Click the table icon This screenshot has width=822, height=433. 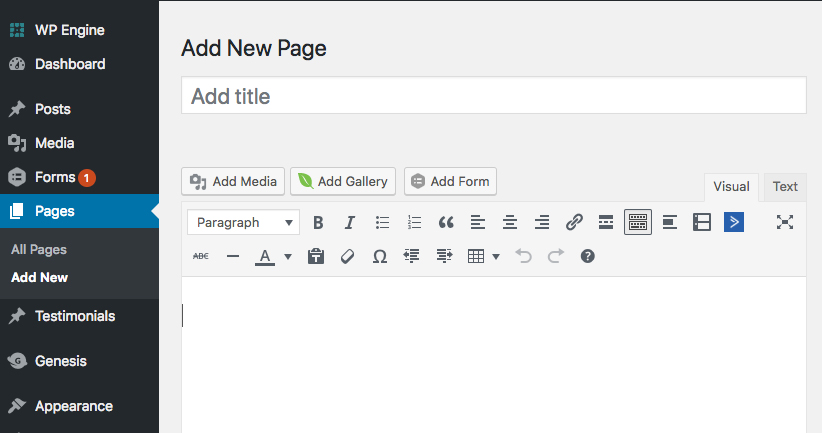476,256
